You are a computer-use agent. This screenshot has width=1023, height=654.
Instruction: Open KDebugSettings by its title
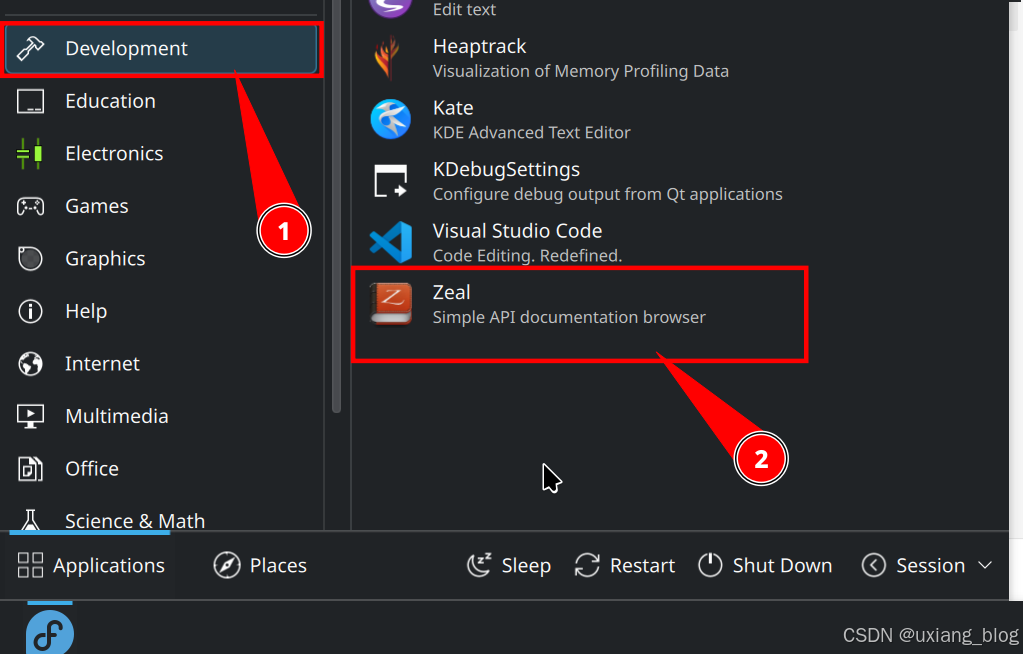(x=506, y=169)
